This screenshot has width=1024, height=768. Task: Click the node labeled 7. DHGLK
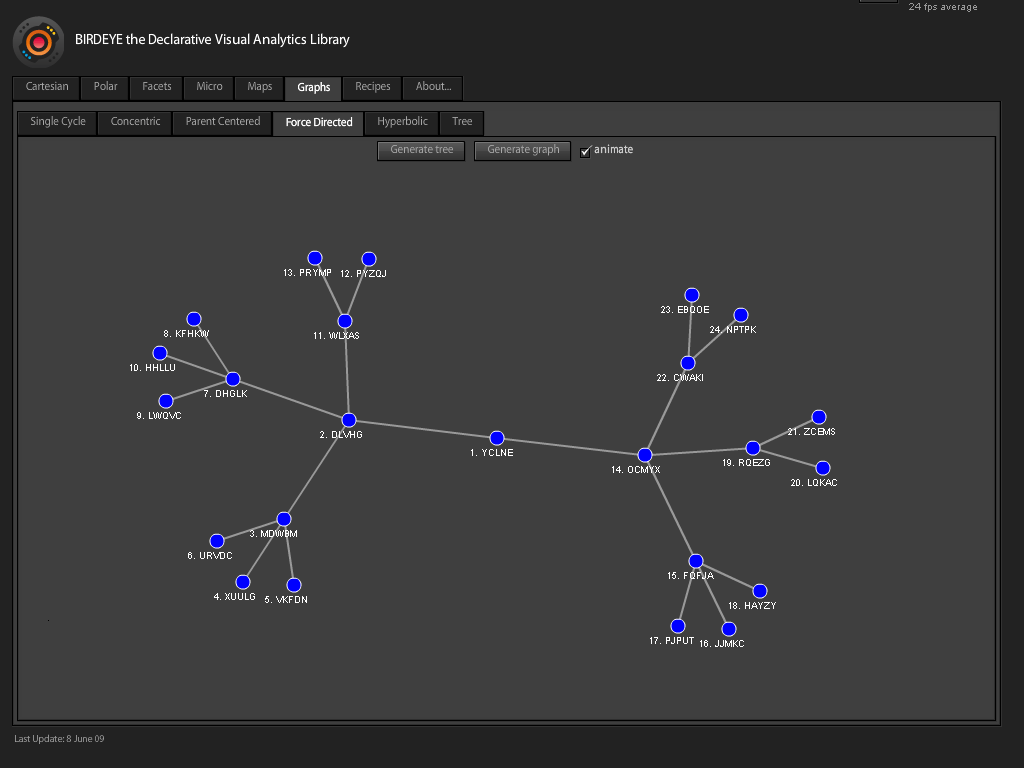[233, 379]
